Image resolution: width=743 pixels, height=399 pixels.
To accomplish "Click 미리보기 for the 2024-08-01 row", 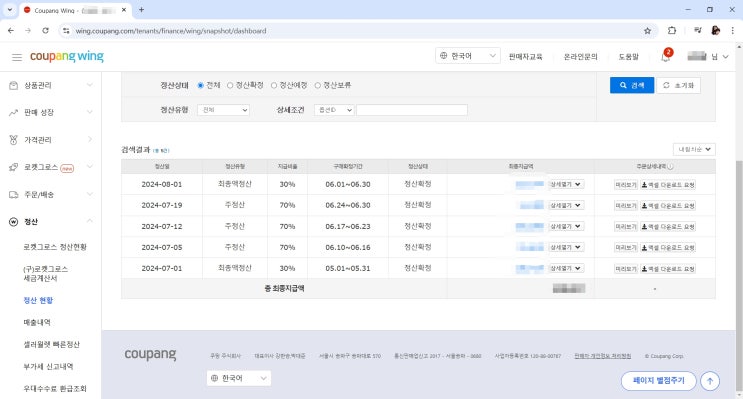I will 625,185.
